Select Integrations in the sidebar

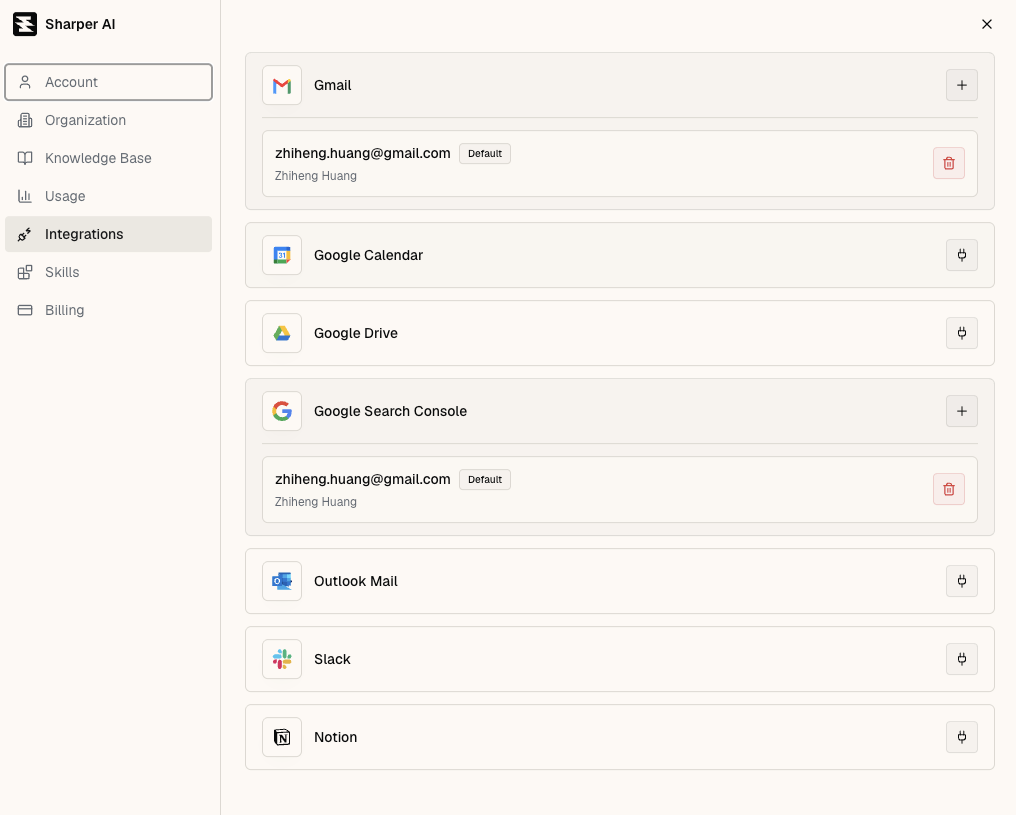point(108,234)
